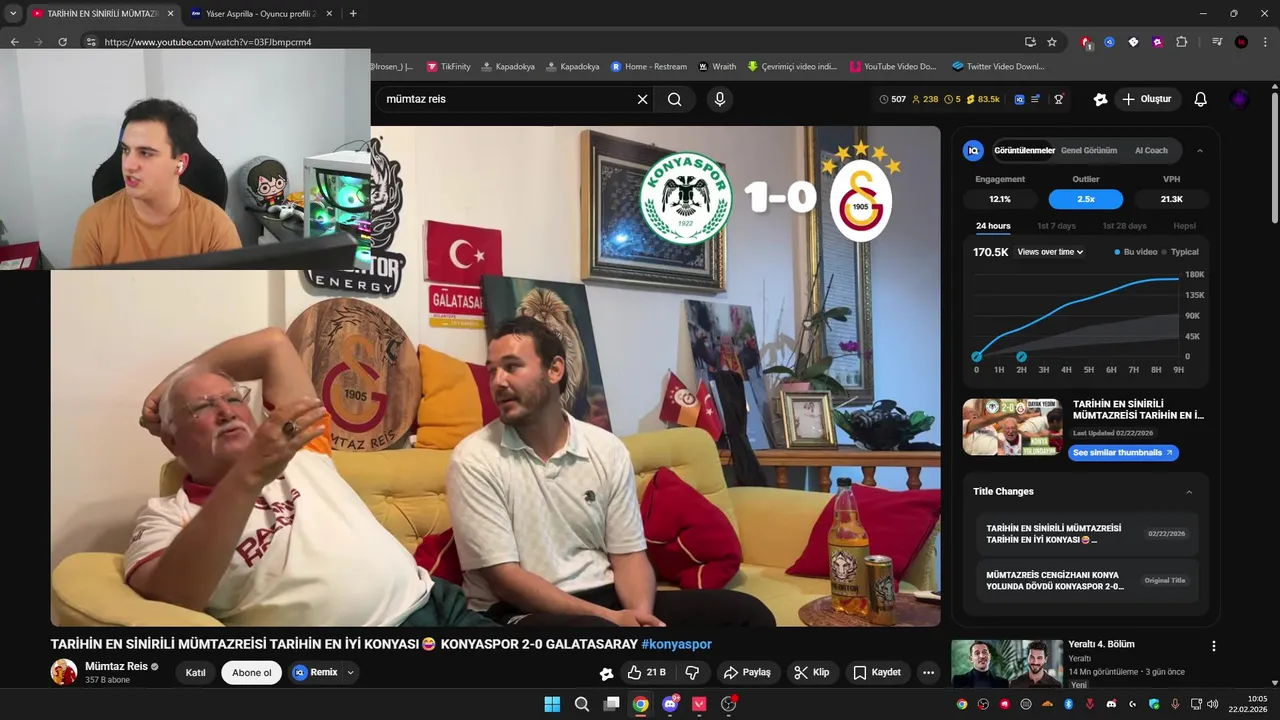Dislike the video
Viewport: 1280px width, 720px height.
pyautogui.click(x=692, y=672)
